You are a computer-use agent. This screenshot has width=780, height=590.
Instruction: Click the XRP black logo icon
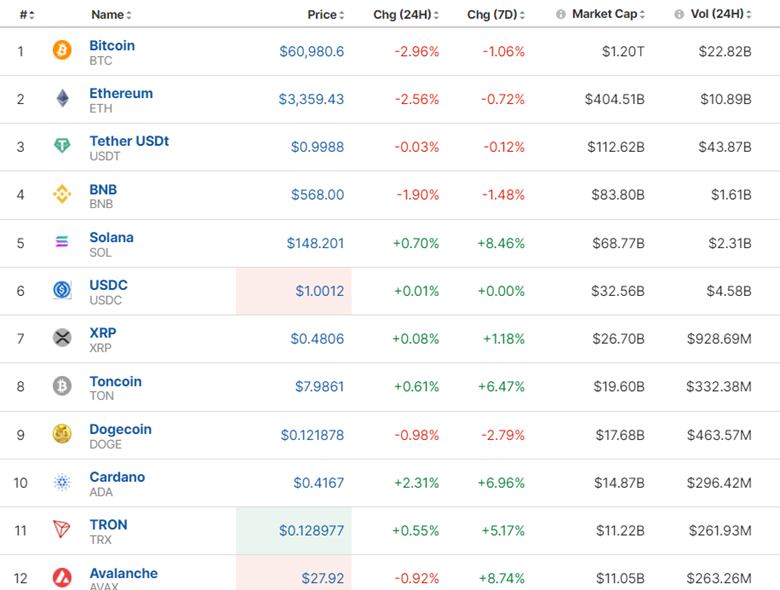(62, 338)
